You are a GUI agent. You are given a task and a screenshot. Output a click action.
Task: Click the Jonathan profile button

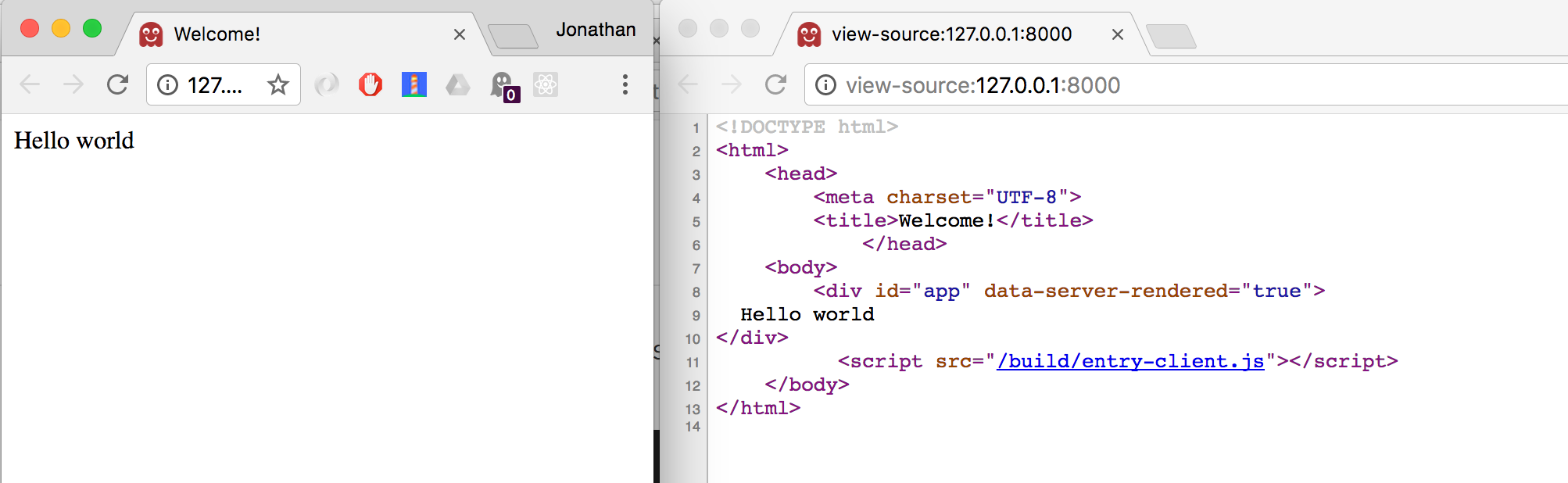(x=596, y=30)
